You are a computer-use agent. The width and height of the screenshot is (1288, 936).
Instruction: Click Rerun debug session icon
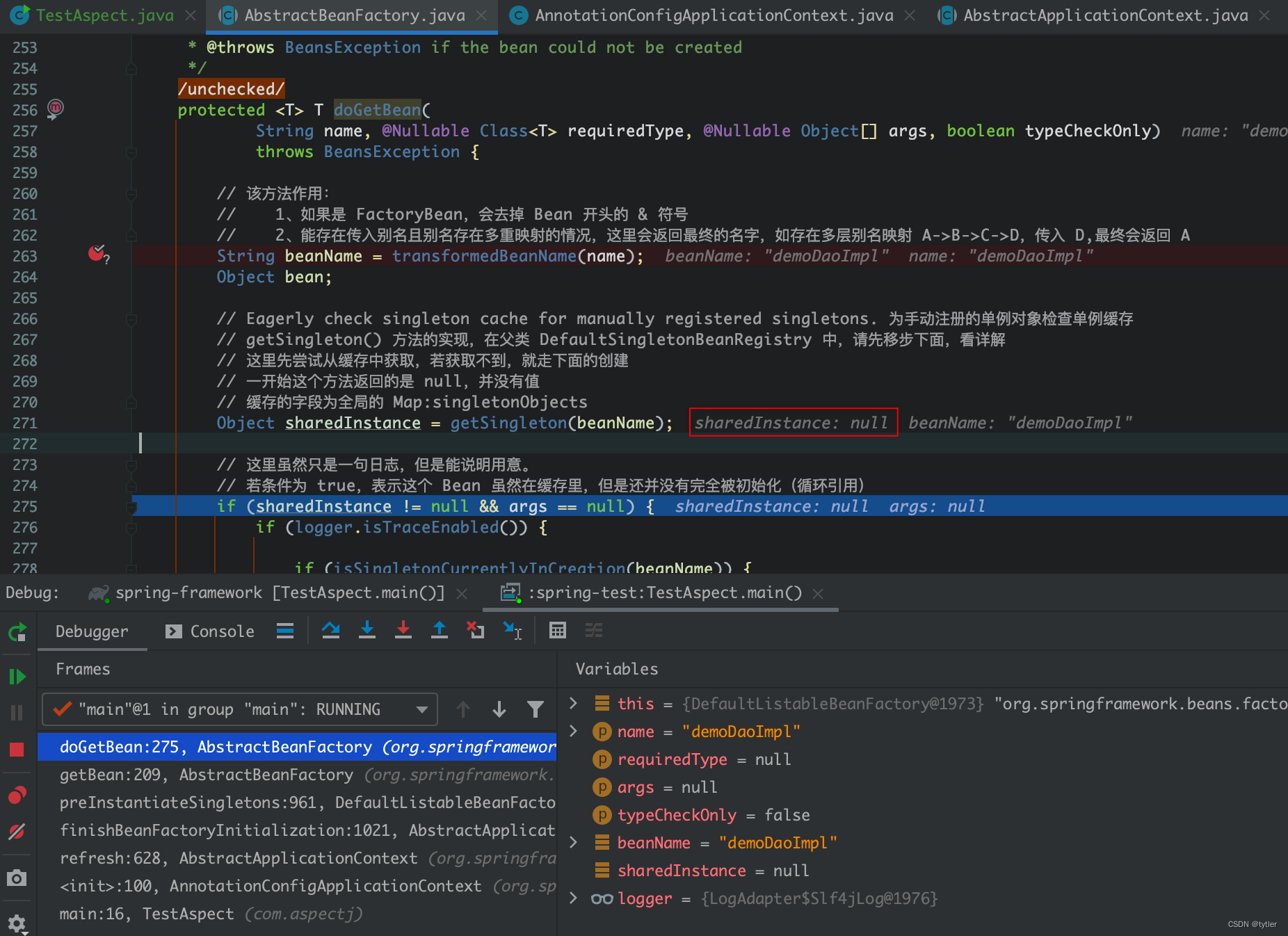click(x=17, y=632)
